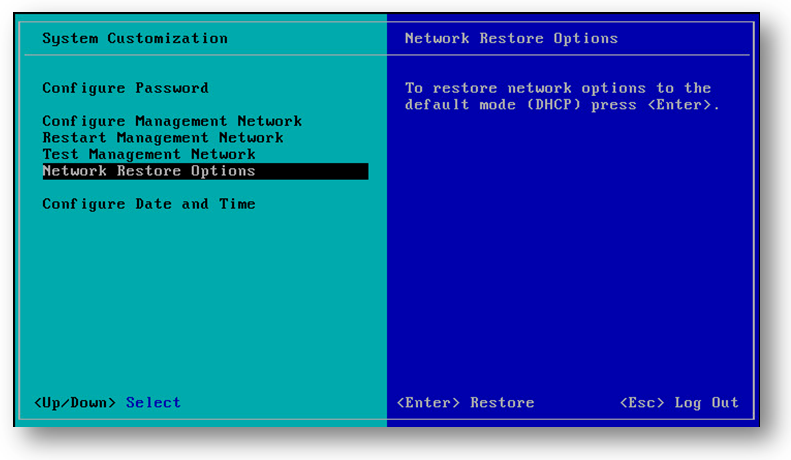
Task: Click highlighted Network Restore Options row
Action: [205, 171]
